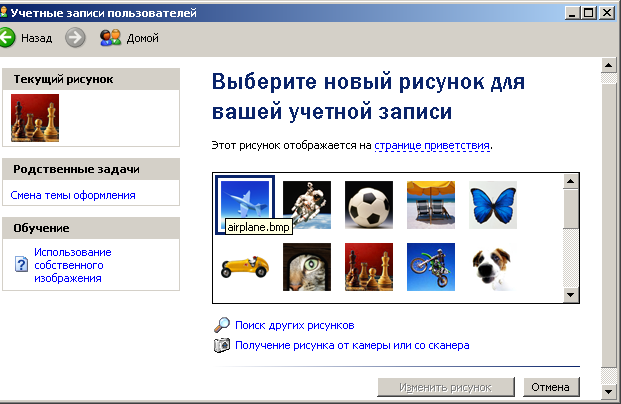Image resolution: width=621 pixels, height=404 pixels.
Task: Select the airplane picture
Action: [245, 205]
